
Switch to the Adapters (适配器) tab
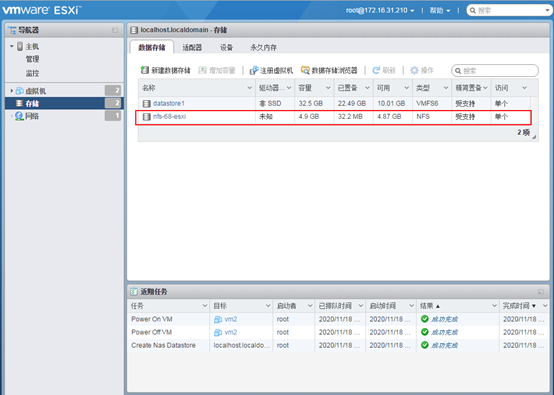coord(192,47)
